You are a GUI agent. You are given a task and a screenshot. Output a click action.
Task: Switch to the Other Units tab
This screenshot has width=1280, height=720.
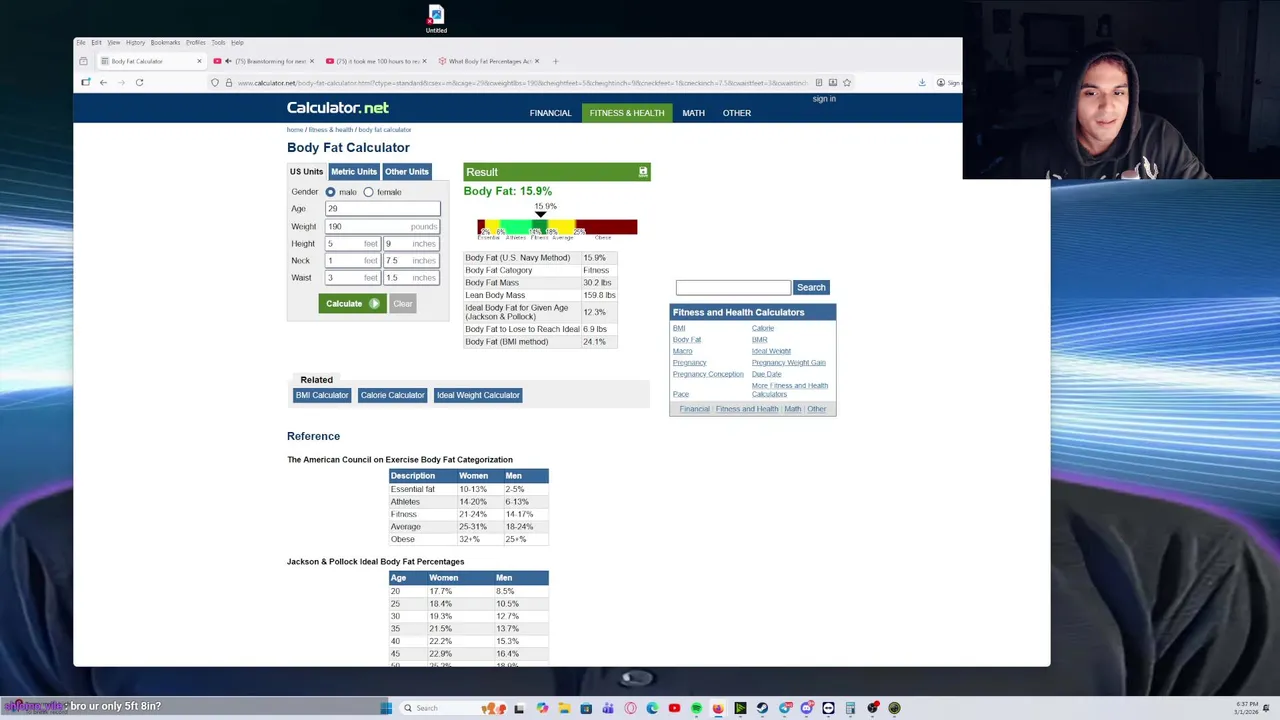point(407,171)
